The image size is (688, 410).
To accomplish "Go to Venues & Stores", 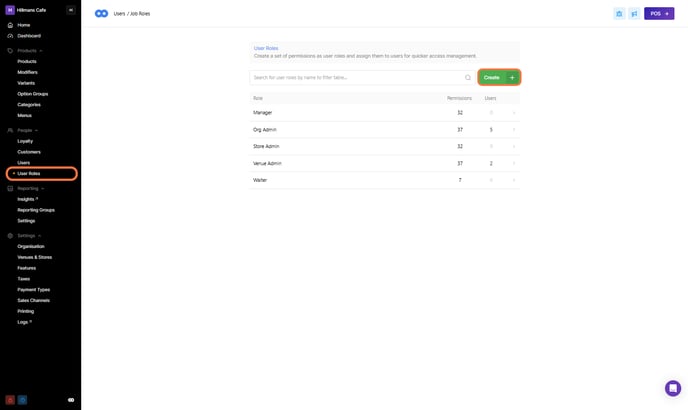I will click(34, 257).
